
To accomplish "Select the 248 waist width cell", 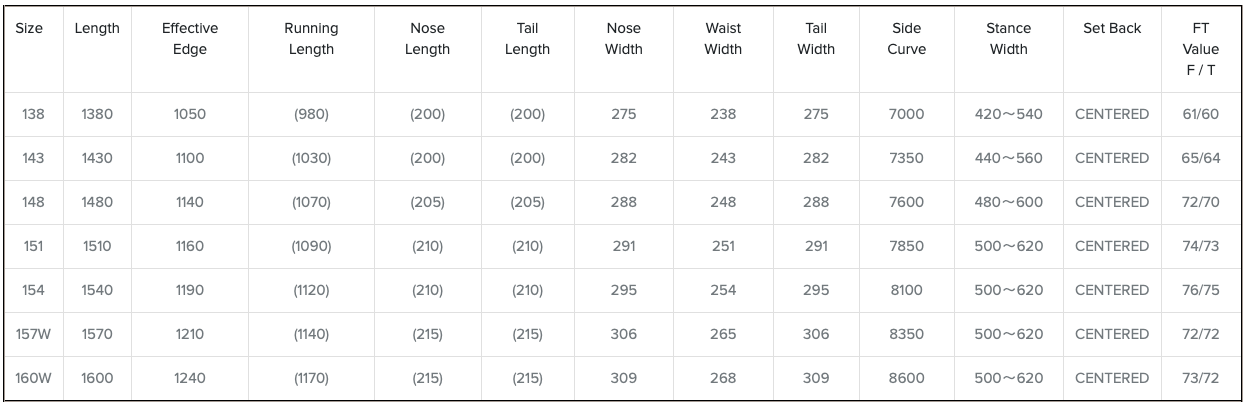I will pos(722,202).
